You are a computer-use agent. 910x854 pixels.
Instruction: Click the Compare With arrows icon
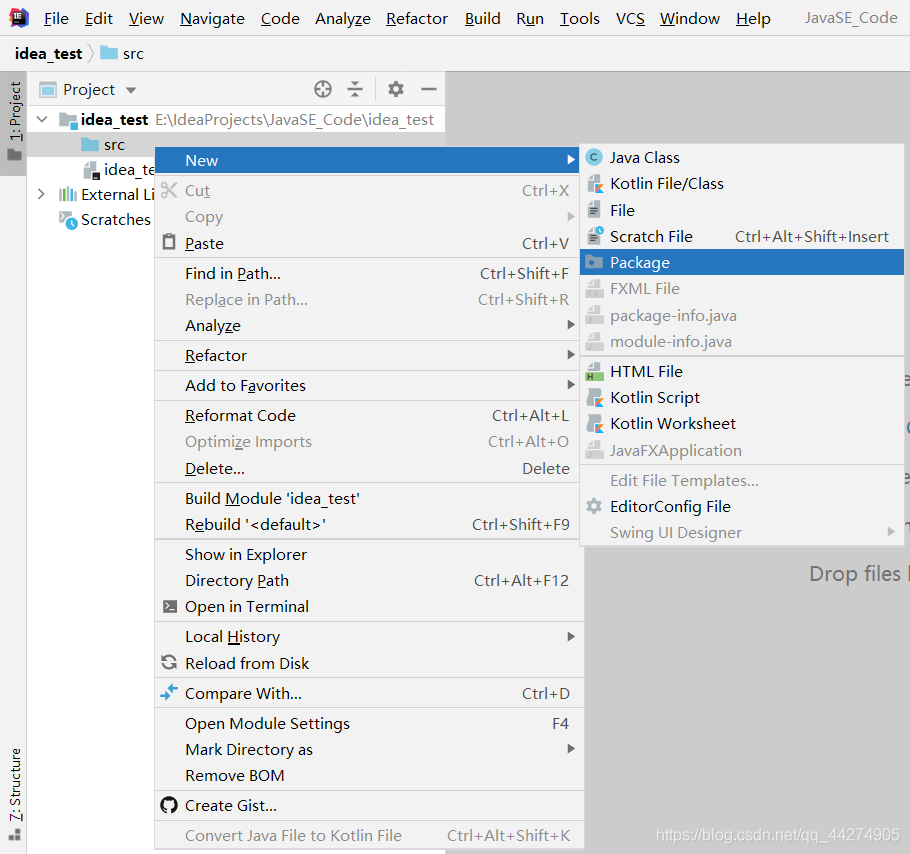[x=169, y=692]
